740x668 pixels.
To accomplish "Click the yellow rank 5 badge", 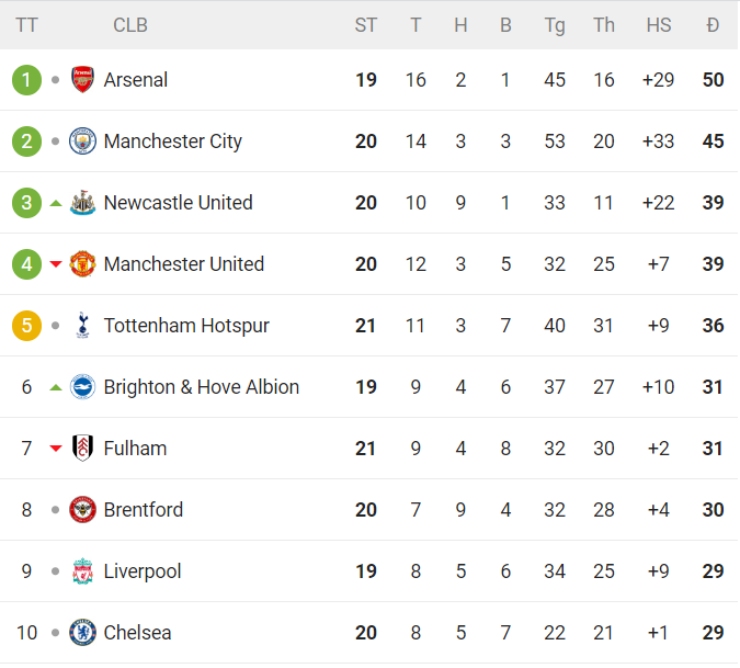I will [x=27, y=325].
